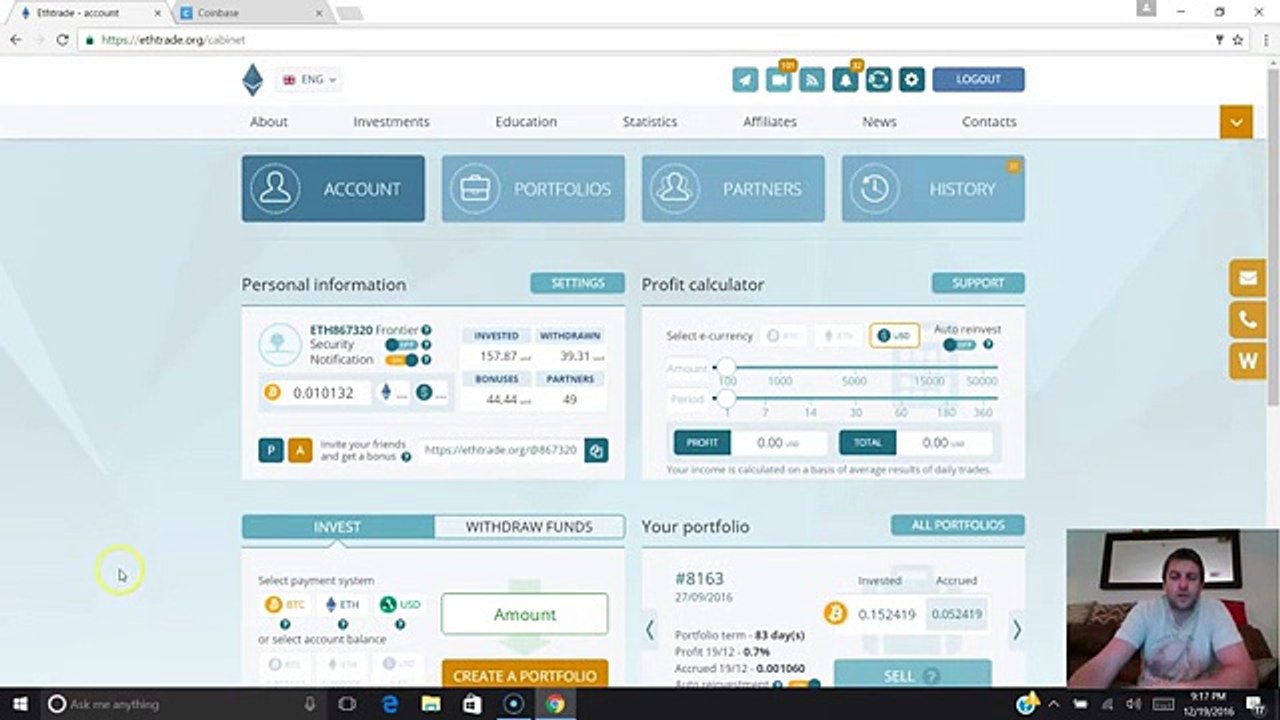Image resolution: width=1280 pixels, height=720 pixels.
Task: Switch to the INVEST tab
Action: [337, 526]
